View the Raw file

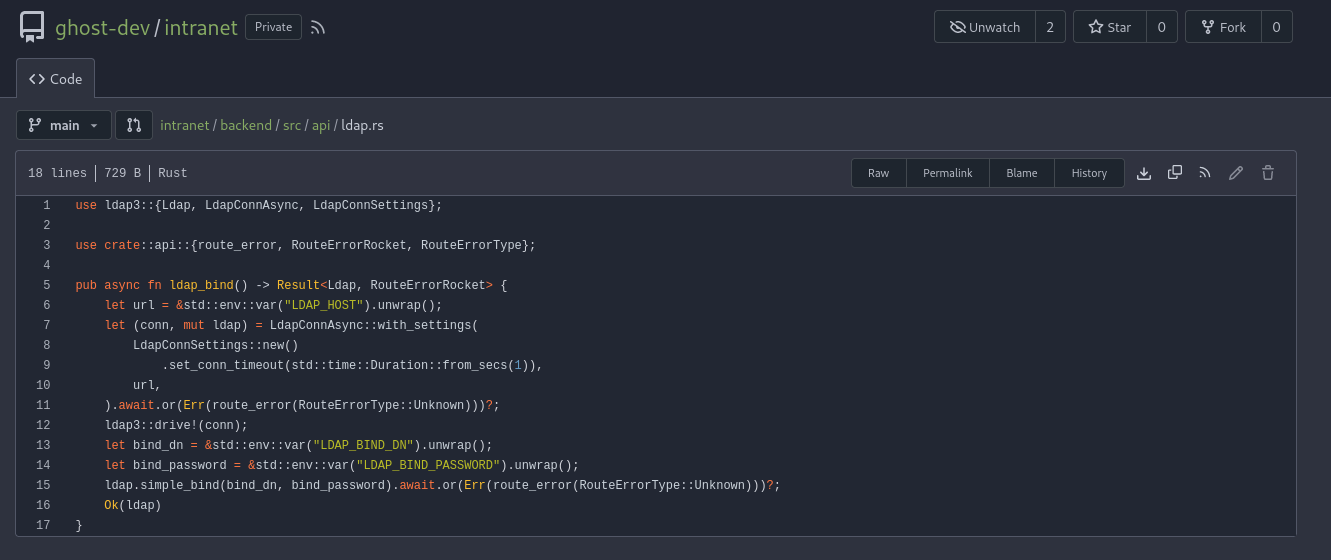879,173
